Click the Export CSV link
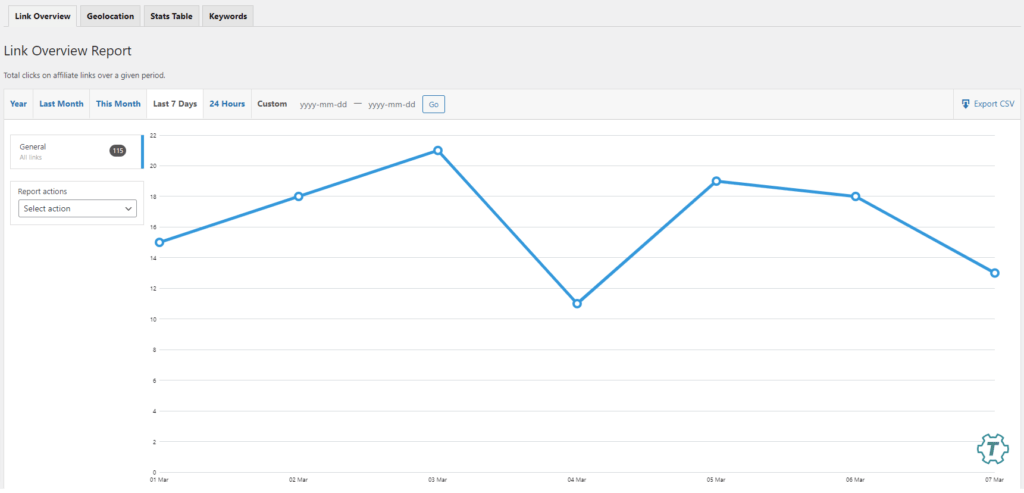Image resolution: width=1024 pixels, height=493 pixels. (993, 104)
